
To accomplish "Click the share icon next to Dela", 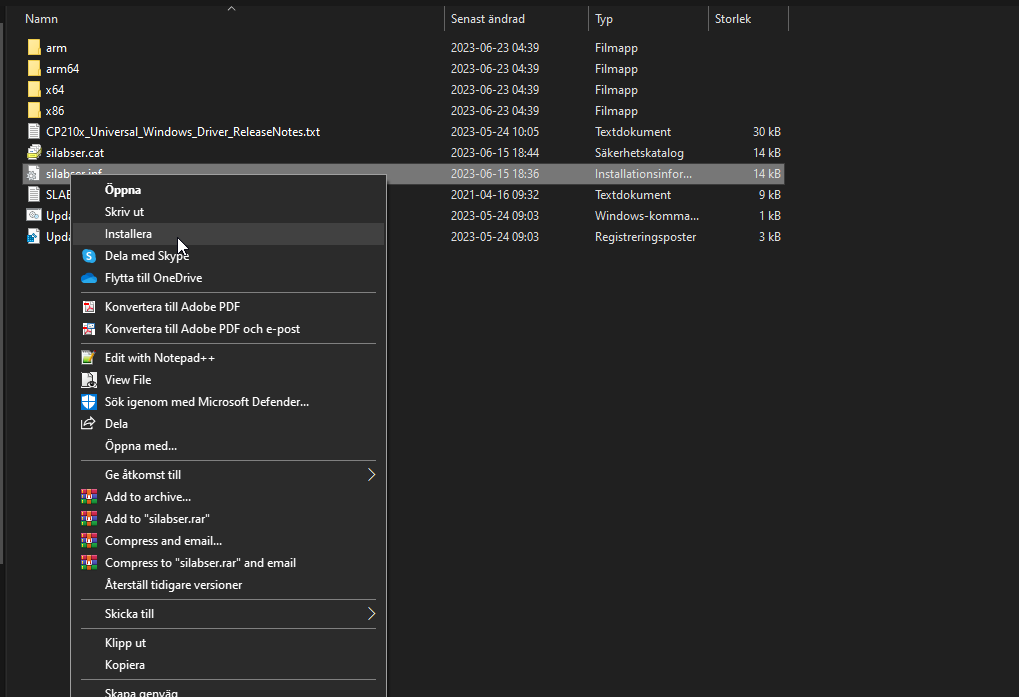I will [89, 424].
